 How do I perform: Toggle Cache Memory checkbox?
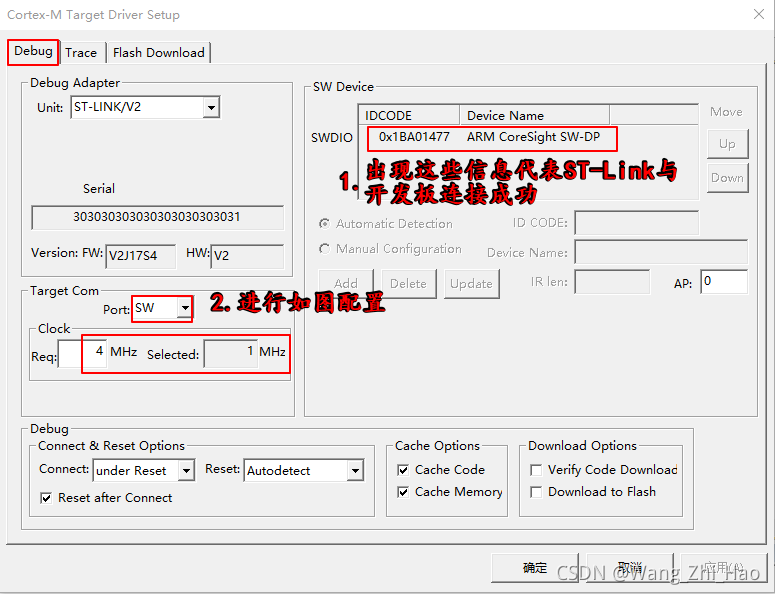[403, 492]
